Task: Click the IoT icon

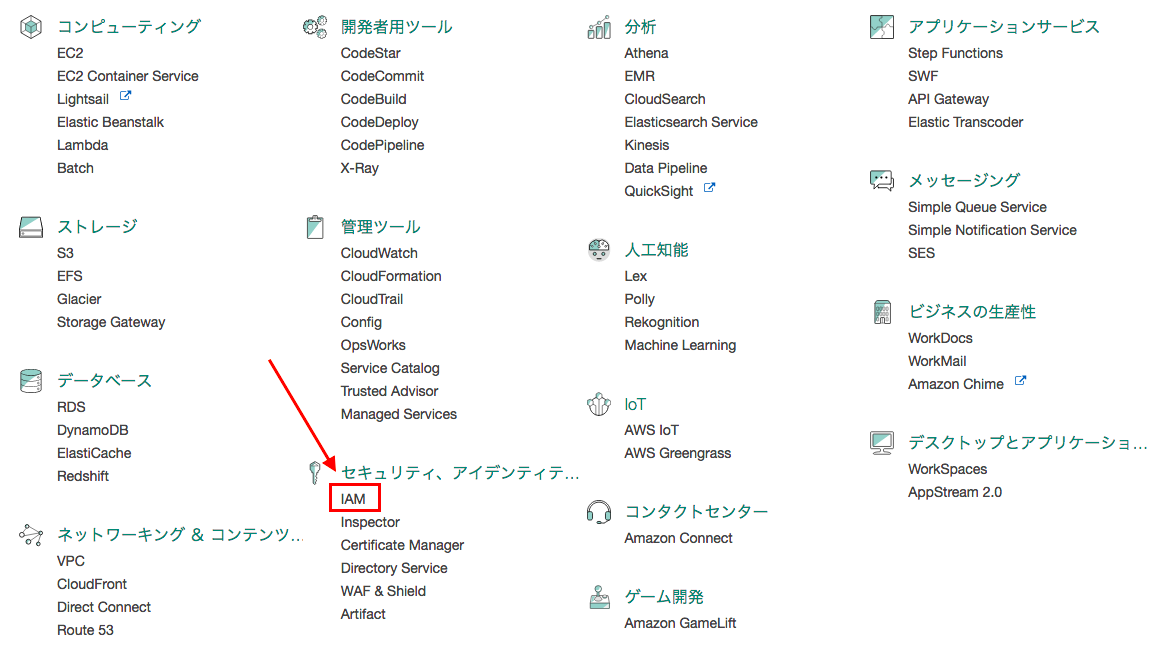Action: [x=598, y=403]
